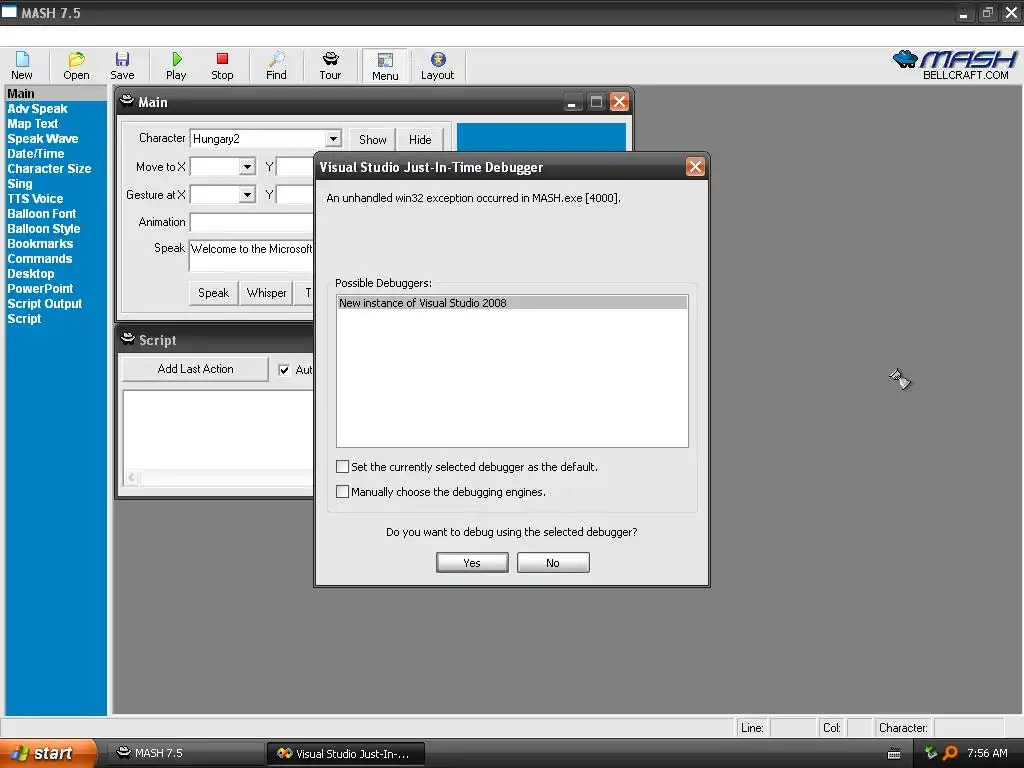The height and width of the screenshot is (768, 1024).
Task: Click the Show character button
Action: 372,140
